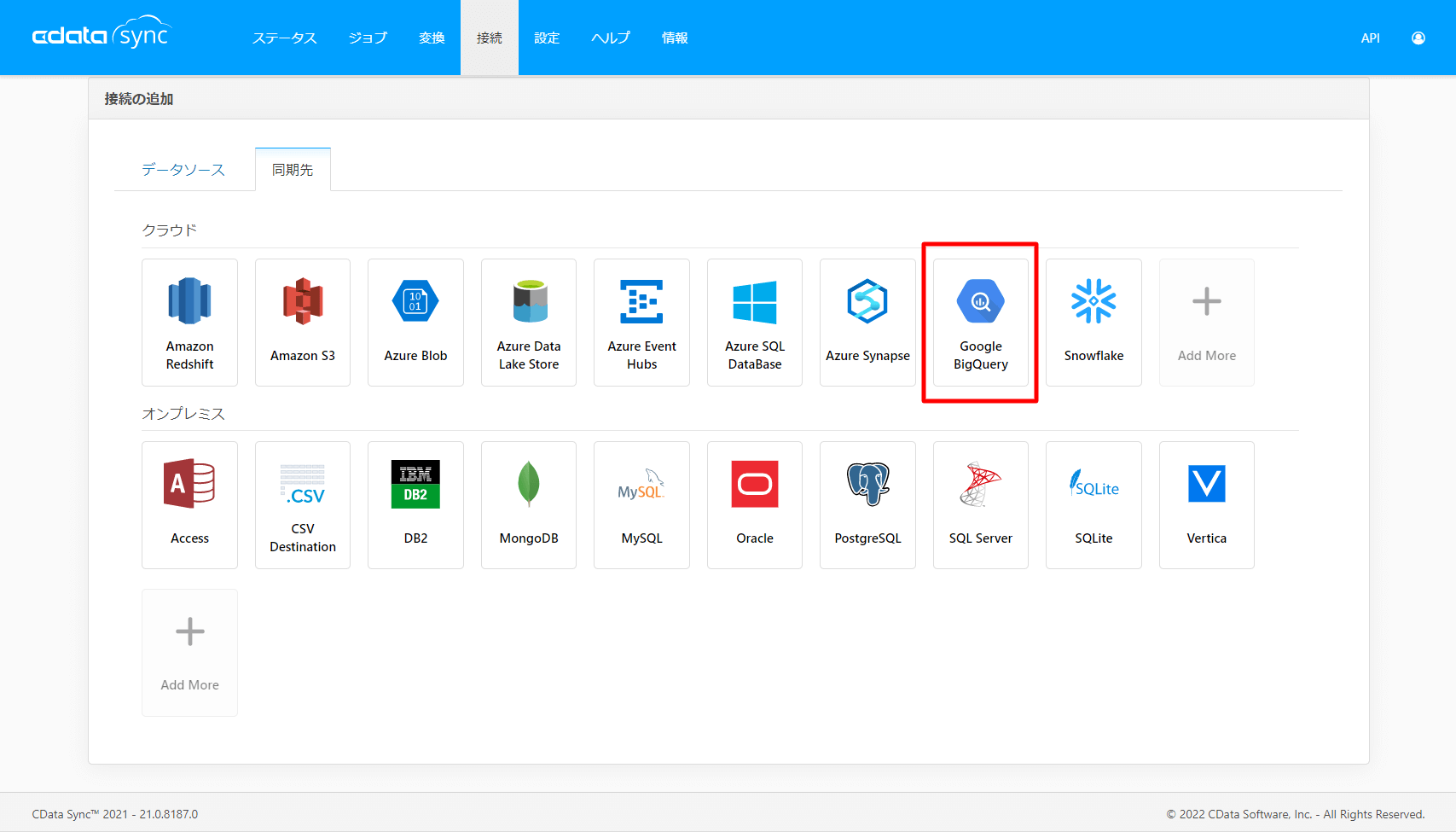Pick the MongoDB leaf icon
This screenshot has width=1456, height=832.
click(x=529, y=484)
